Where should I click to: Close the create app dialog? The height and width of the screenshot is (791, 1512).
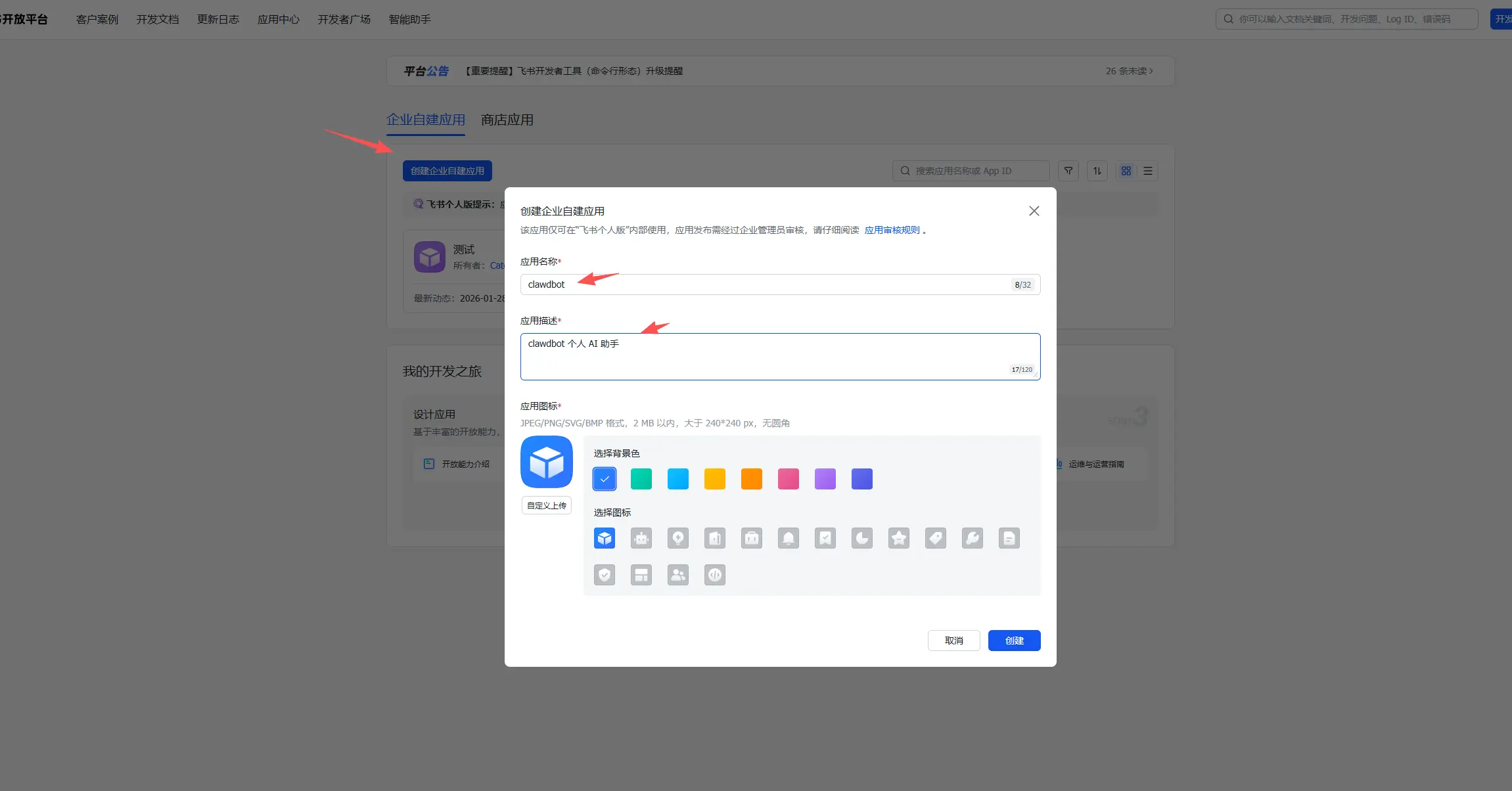(1034, 211)
